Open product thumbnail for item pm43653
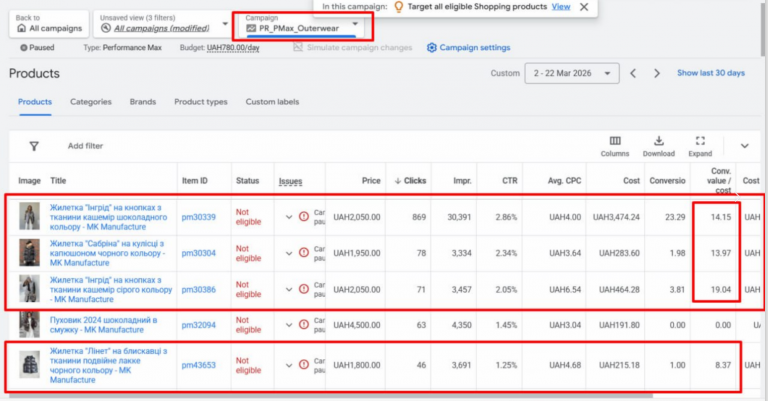The height and width of the screenshot is (401, 768). tap(29, 365)
